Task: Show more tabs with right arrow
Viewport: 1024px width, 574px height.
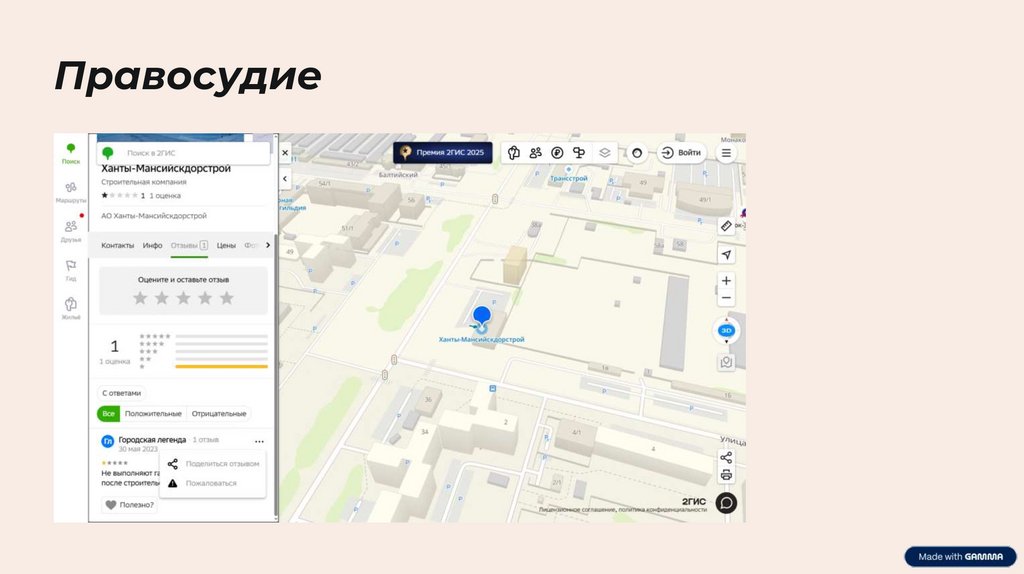Action: point(268,245)
